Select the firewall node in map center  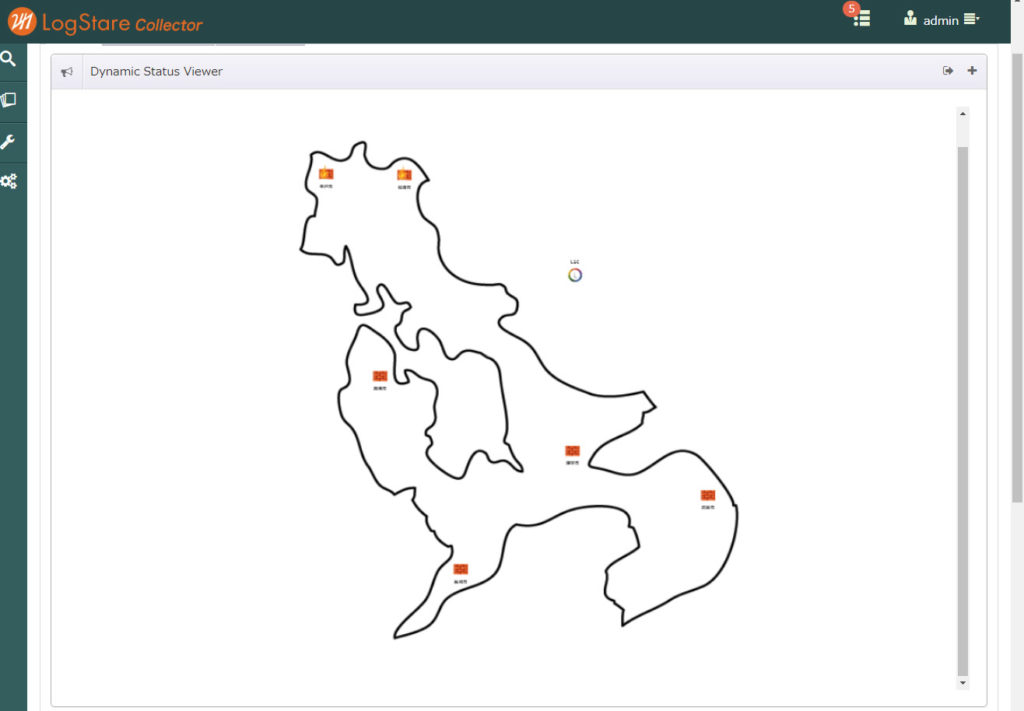[572, 451]
